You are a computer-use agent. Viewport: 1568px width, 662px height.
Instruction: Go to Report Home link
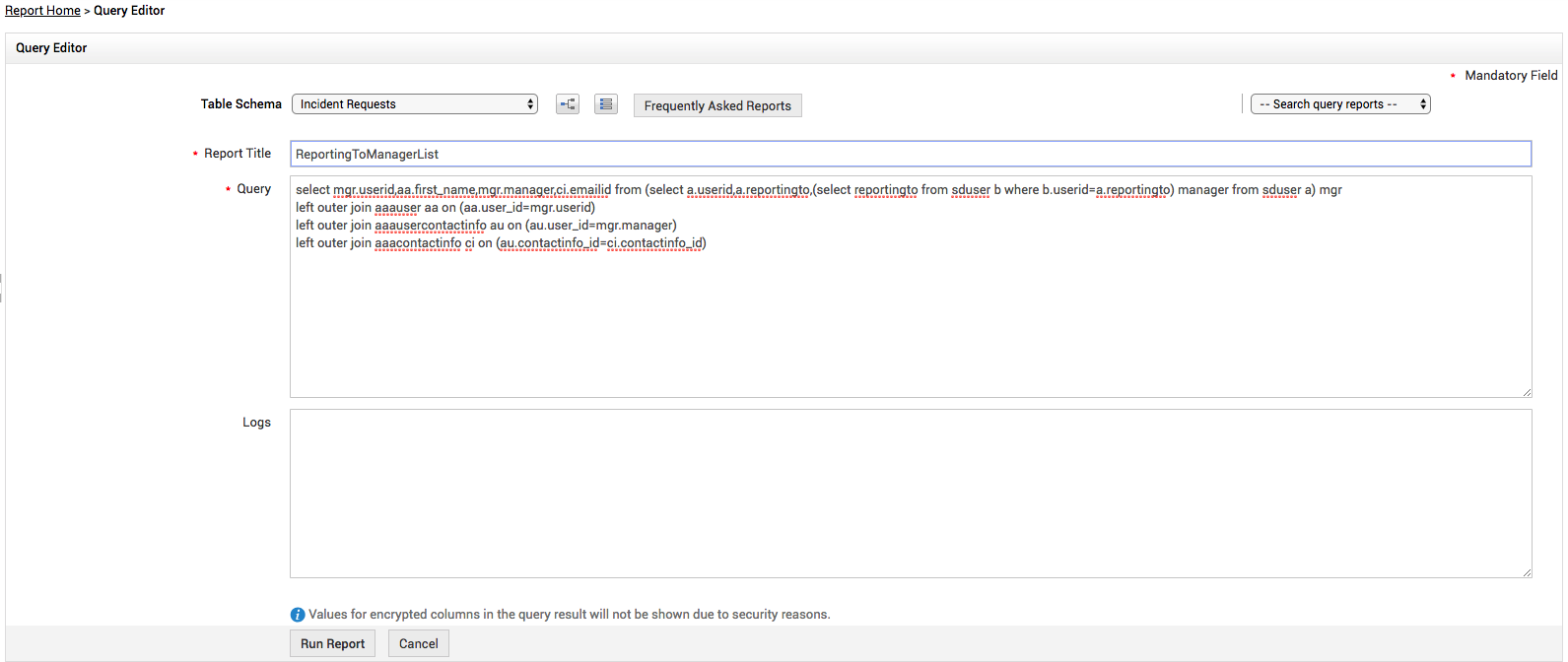[x=42, y=11]
